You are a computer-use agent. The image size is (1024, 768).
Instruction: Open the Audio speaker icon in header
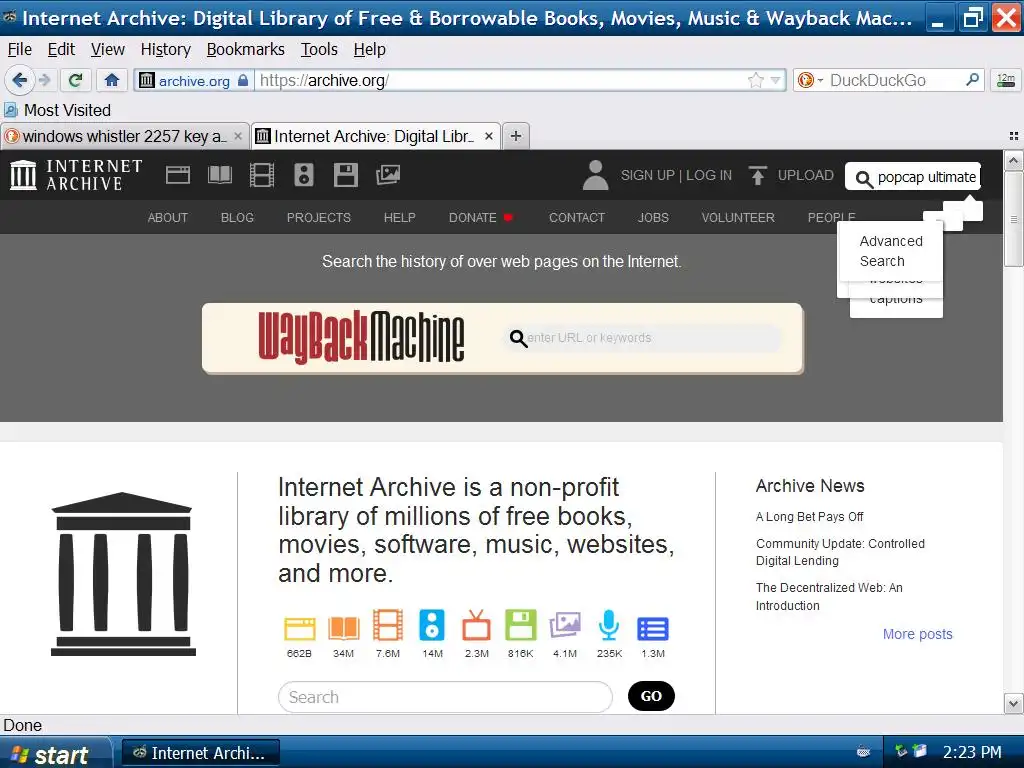point(304,175)
